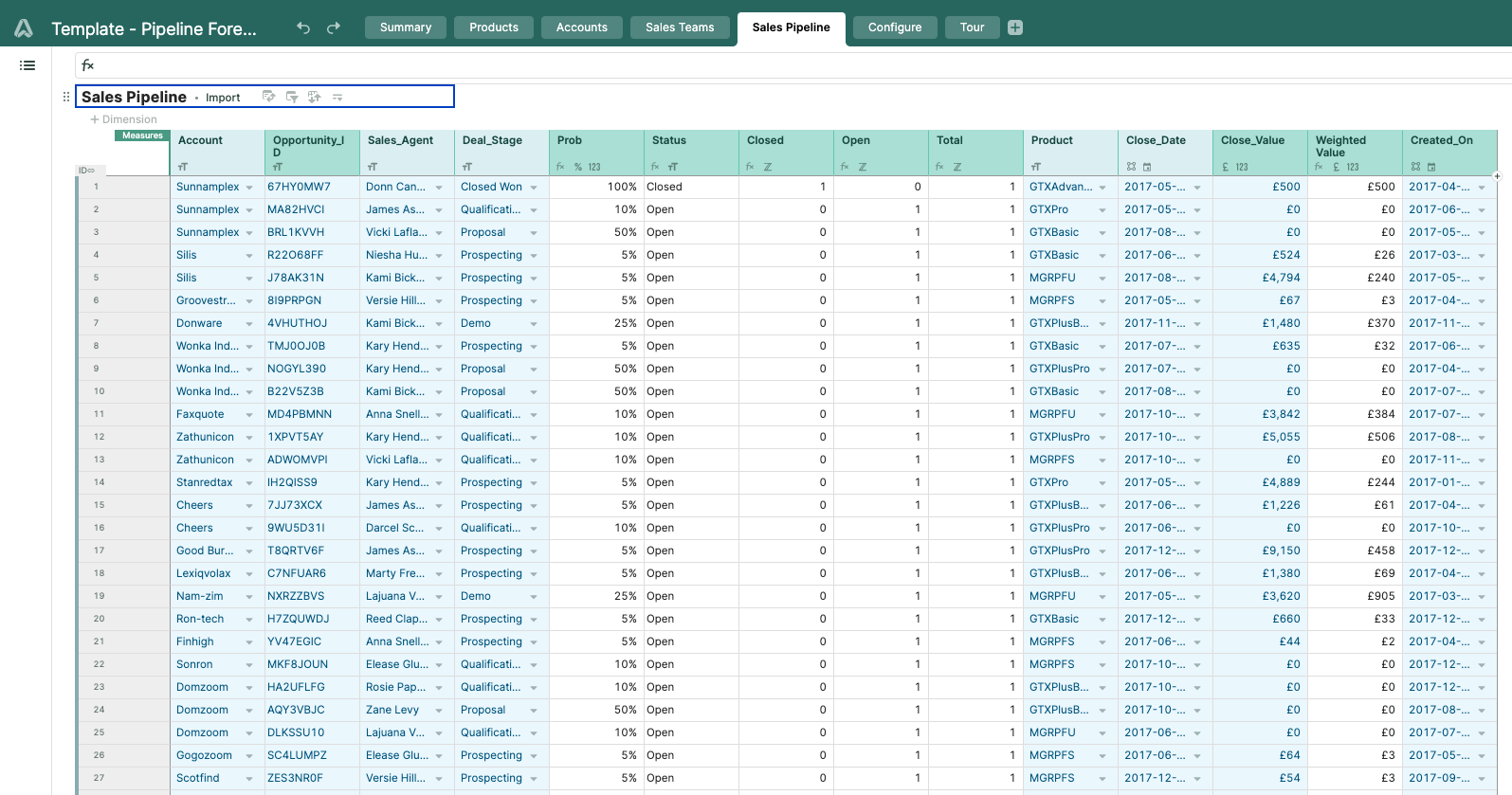Open Deal_Stage dropdown for row 7 Demo
The width and height of the screenshot is (1512, 795).
534,324
